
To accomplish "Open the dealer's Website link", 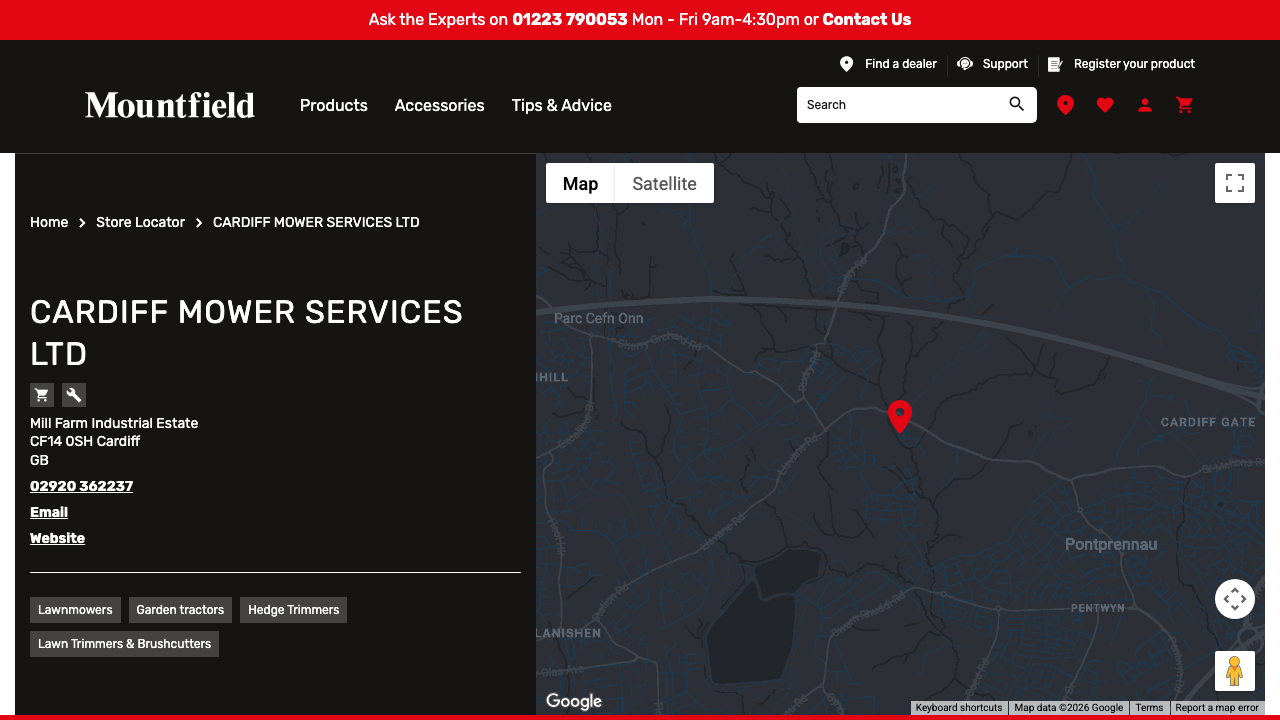I will [x=57, y=538].
